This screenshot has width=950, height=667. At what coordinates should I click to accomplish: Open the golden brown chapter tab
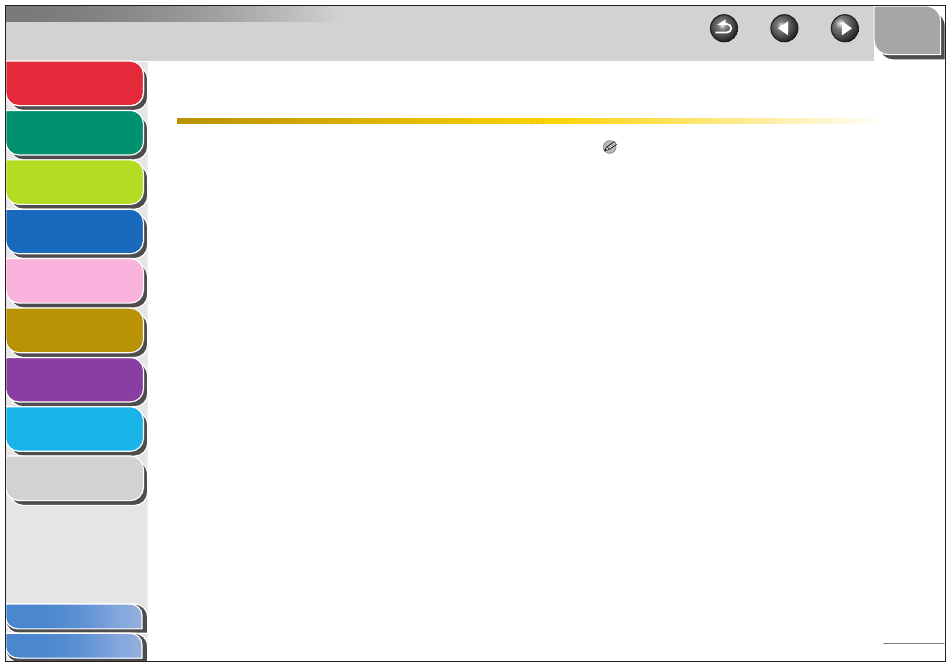tap(75, 330)
